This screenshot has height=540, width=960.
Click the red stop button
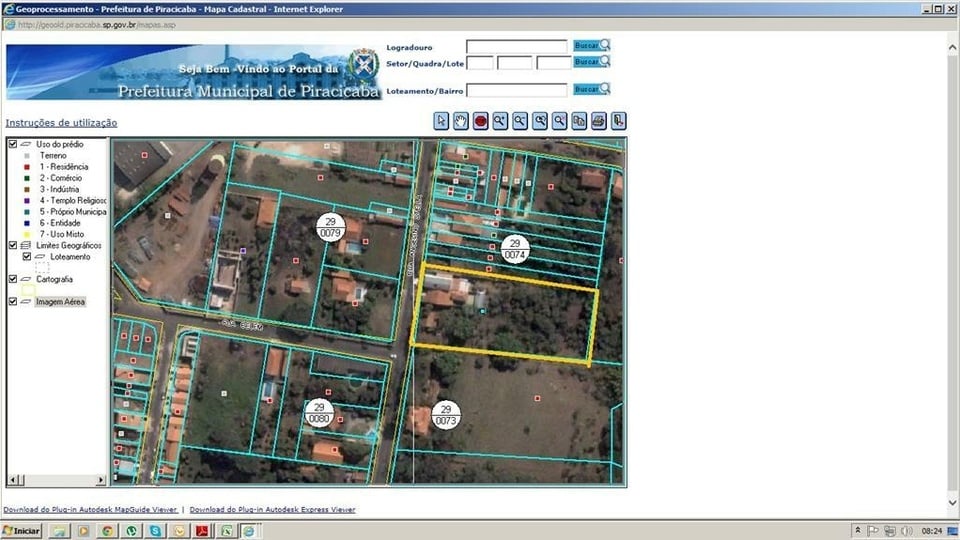coord(481,121)
